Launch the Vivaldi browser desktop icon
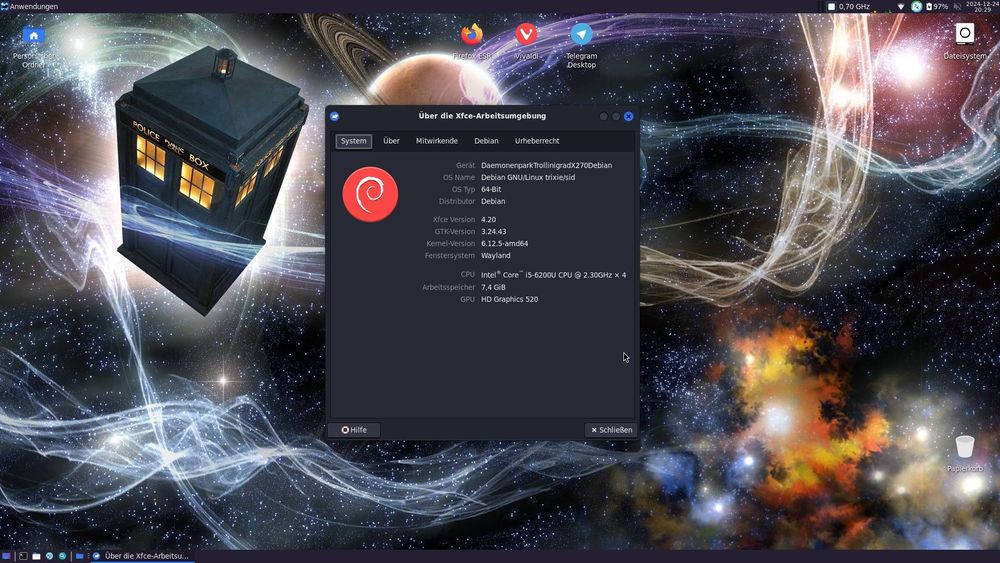Image resolution: width=1000 pixels, height=563 pixels. [x=526, y=34]
